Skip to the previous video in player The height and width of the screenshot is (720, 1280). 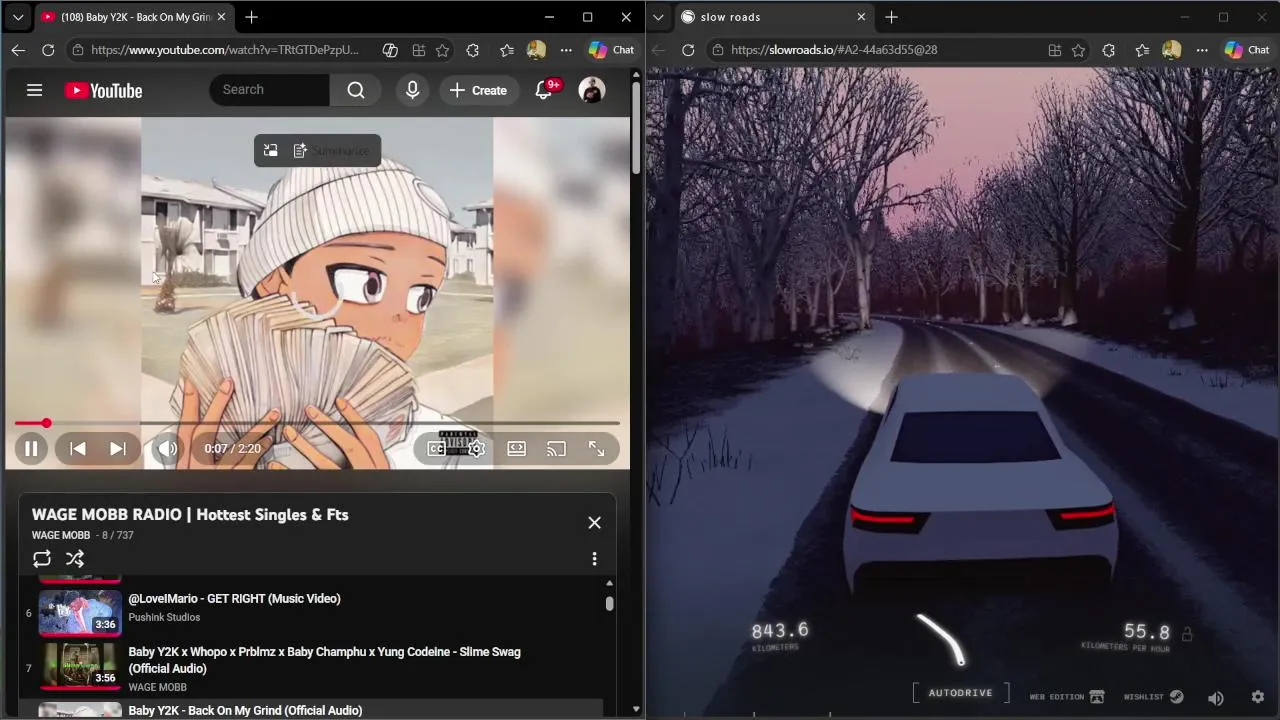point(78,449)
